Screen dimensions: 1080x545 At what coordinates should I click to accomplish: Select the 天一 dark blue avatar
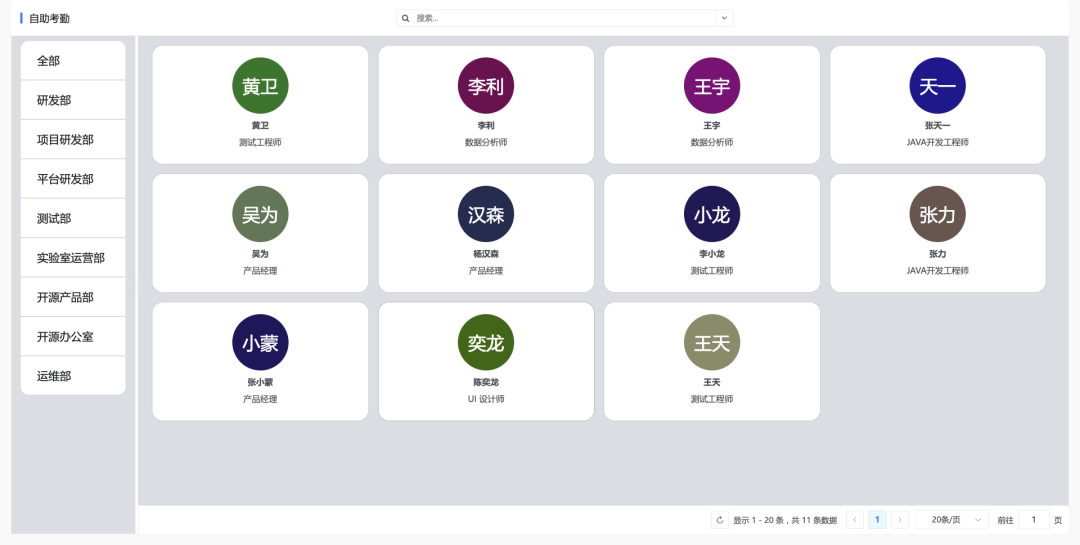[x=937, y=86]
